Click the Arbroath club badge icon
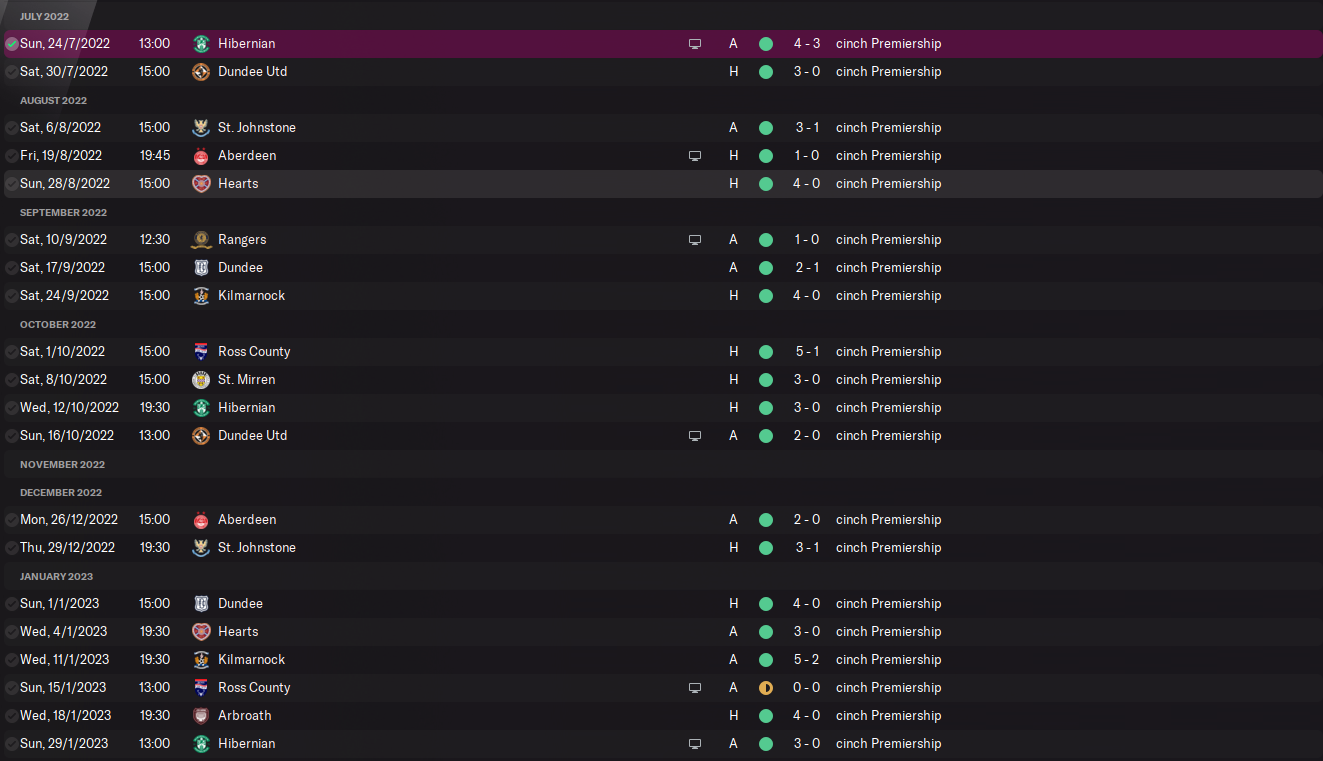This screenshot has width=1323, height=761. (x=201, y=716)
